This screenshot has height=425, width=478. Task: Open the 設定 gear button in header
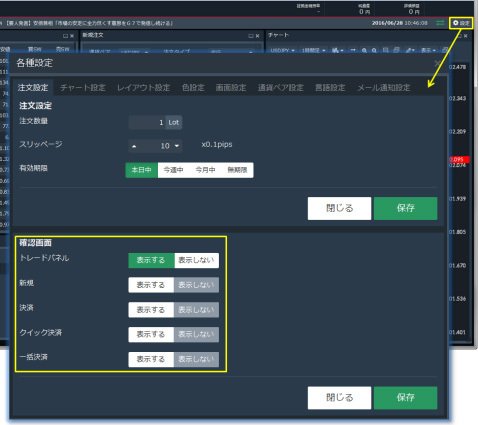(461, 23)
